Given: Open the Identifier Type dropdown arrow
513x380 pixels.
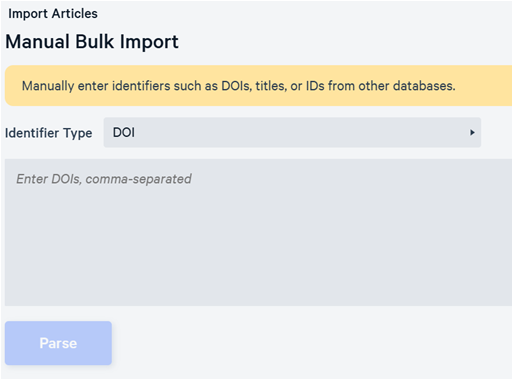Looking at the screenshot, I should click(472, 133).
